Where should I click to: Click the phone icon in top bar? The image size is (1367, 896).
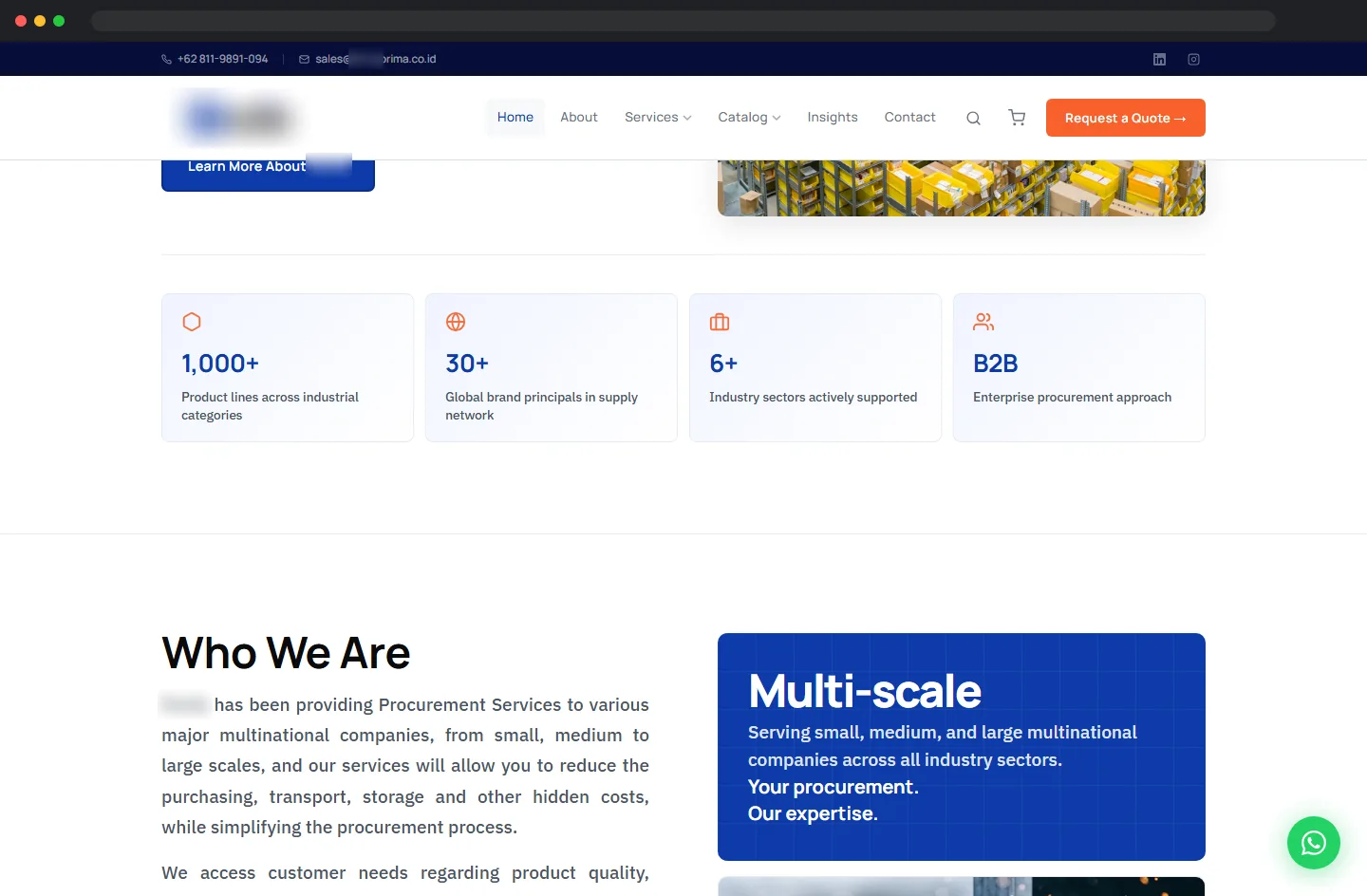[x=167, y=59]
